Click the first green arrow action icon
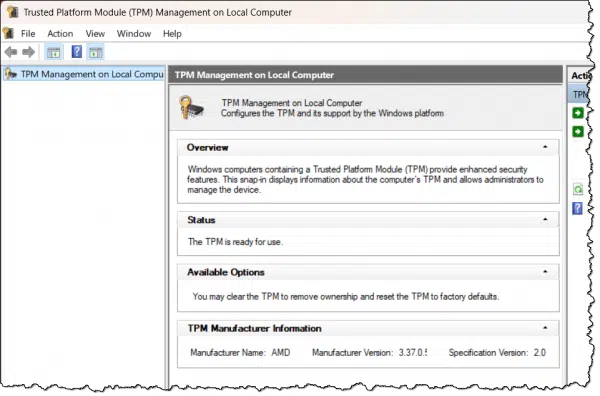The height and width of the screenshot is (396, 600). coord(578,113)
